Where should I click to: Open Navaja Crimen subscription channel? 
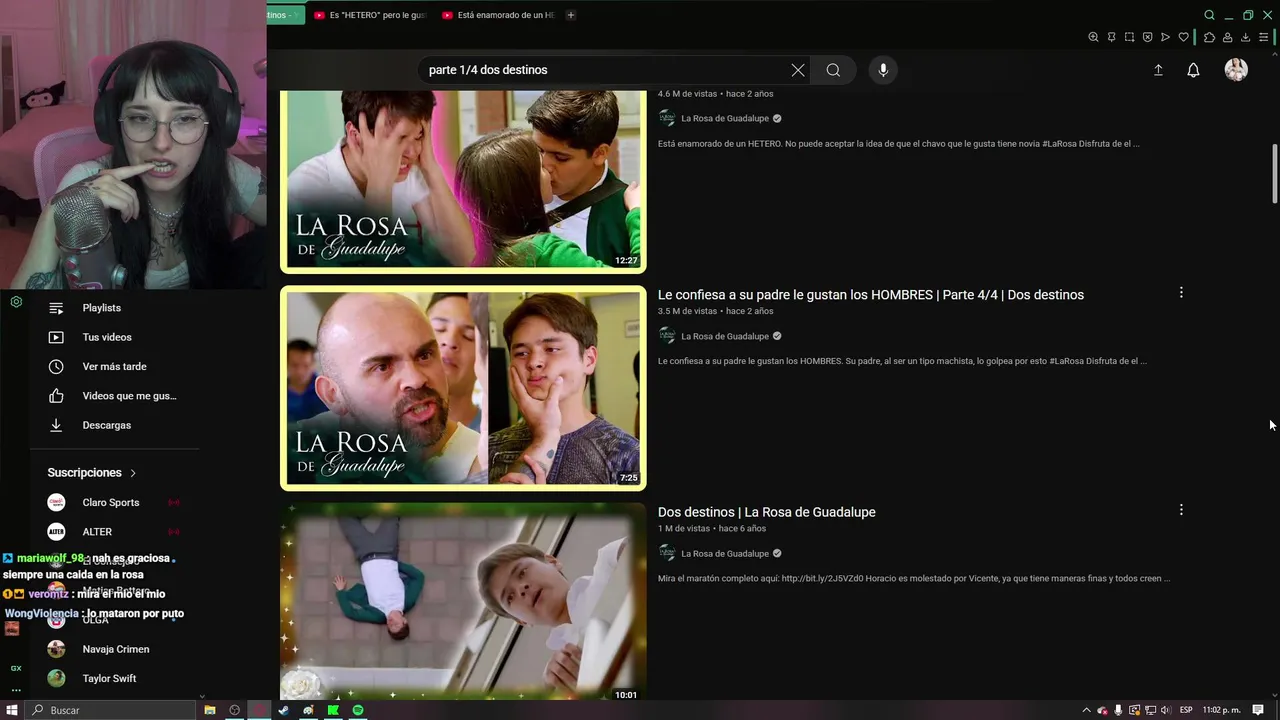(x=115, y=649)
